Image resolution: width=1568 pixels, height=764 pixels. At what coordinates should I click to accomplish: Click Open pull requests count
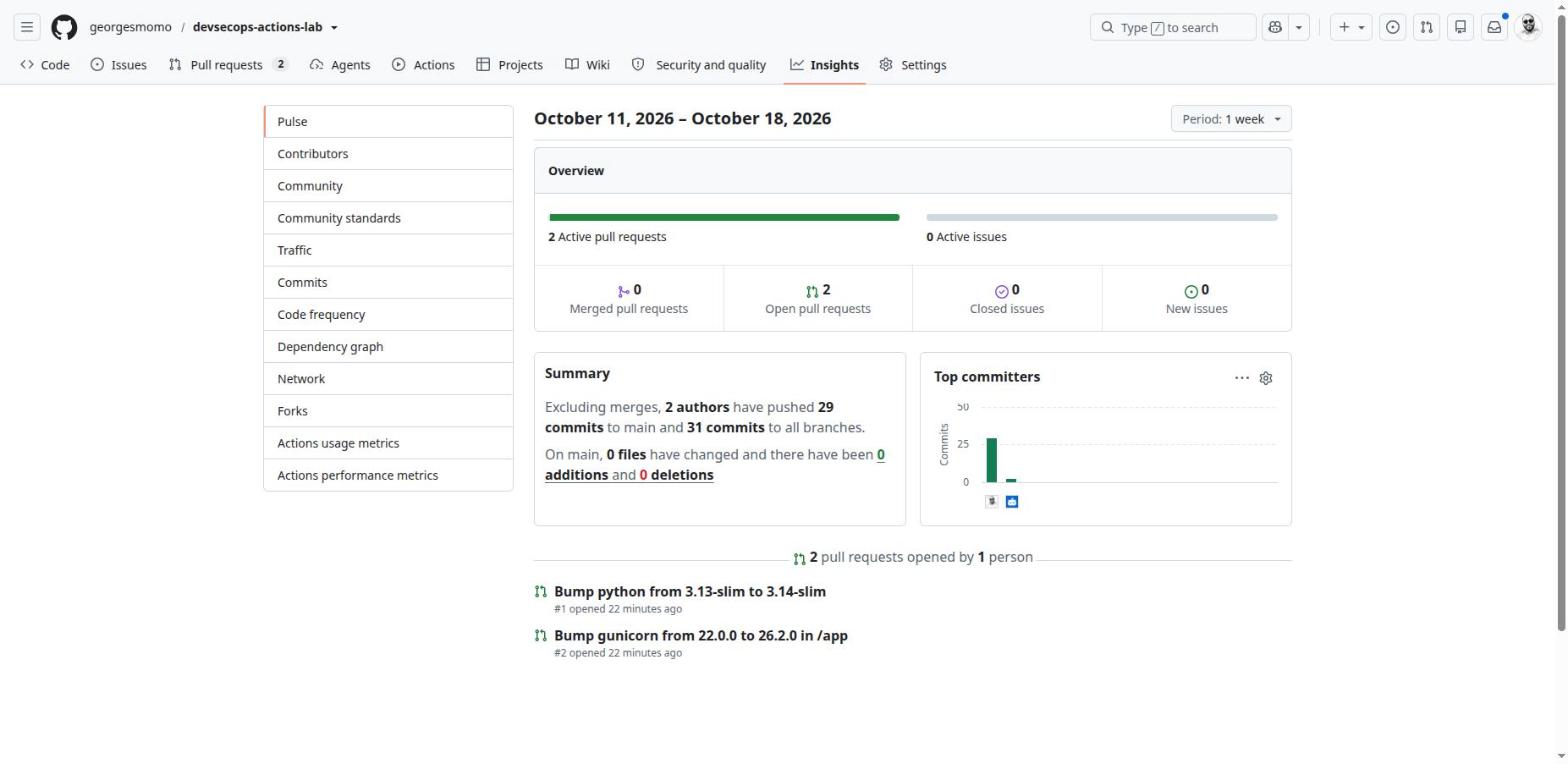818,298
